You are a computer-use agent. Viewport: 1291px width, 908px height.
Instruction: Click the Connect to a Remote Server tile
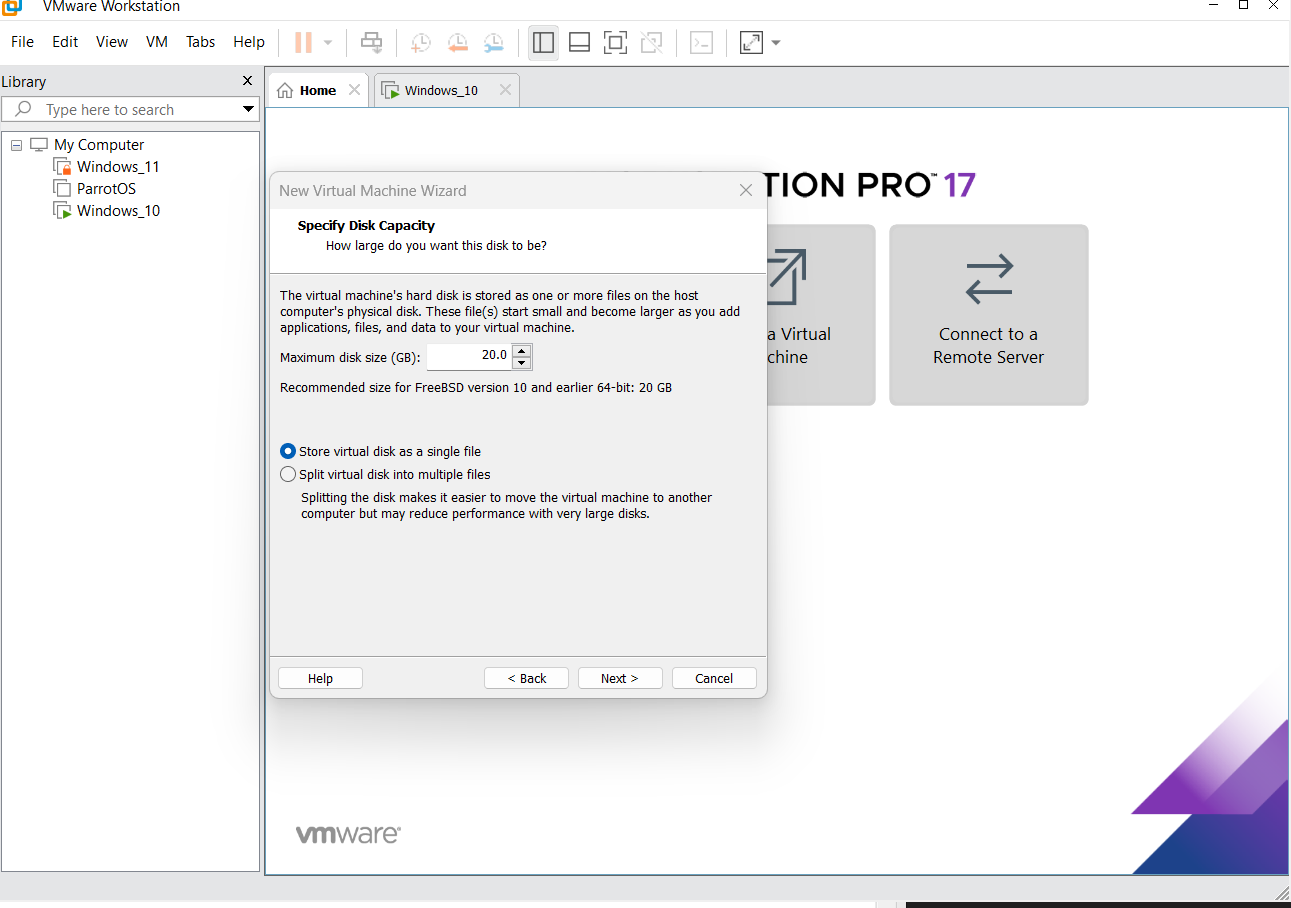point(989,315)
